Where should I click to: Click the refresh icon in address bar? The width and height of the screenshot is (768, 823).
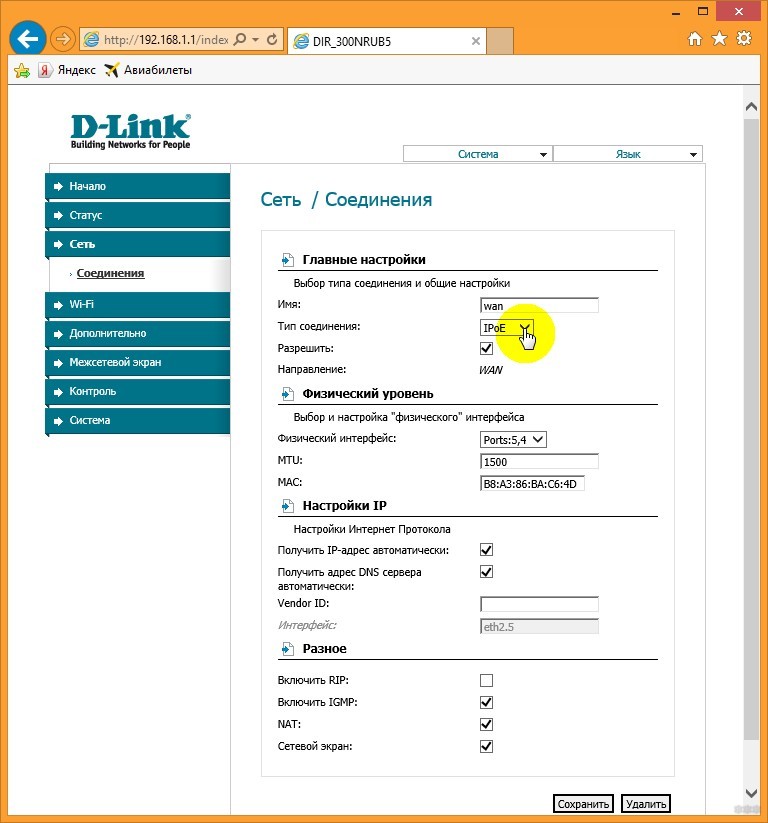tap(272, 39)
